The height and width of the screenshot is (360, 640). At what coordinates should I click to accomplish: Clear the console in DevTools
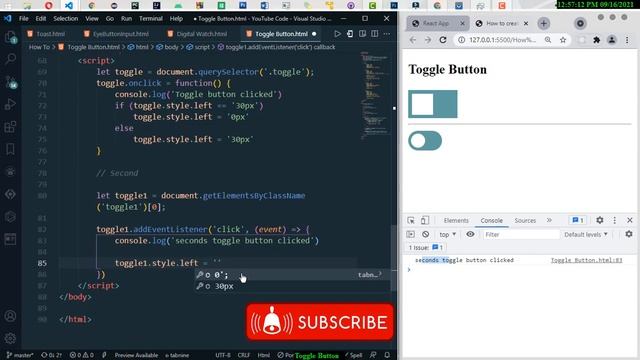click(x=426, y=234)
